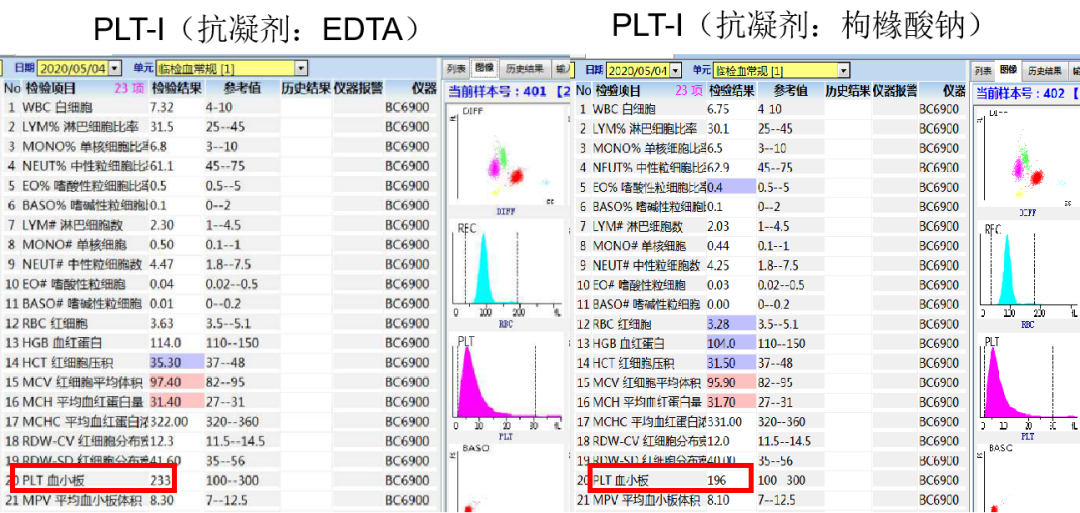Switch to 列表 tab in right panel
This screenshot has width=1080, height=513.
983,71
